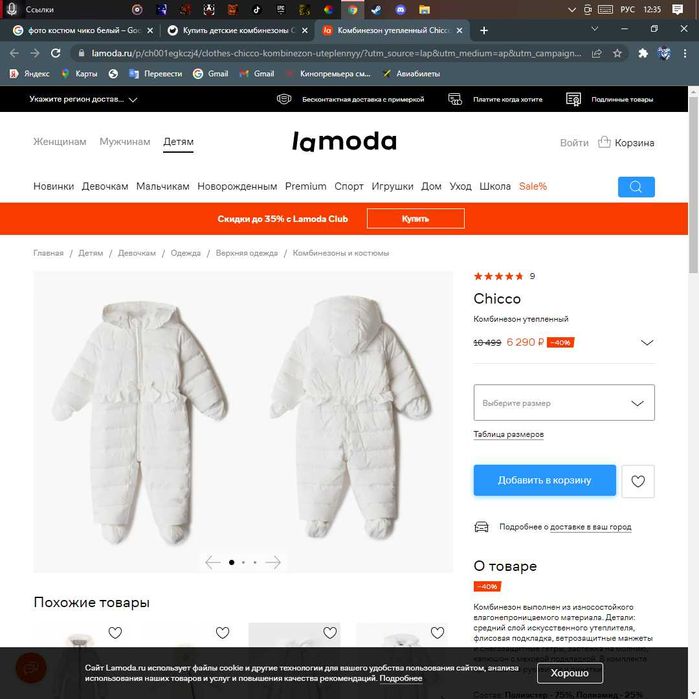Click the blue search magnifier button
Image resolution: width=699 pixels, height=699 pixels.
636,187
